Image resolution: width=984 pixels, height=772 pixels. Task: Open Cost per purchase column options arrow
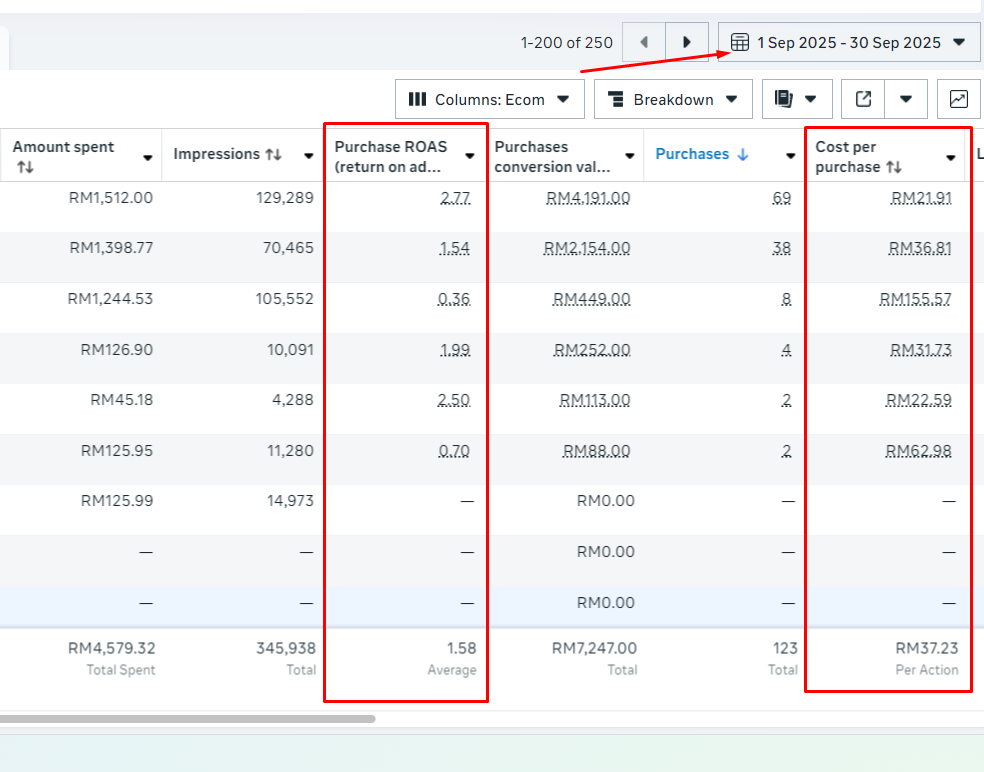click(951, 158)
